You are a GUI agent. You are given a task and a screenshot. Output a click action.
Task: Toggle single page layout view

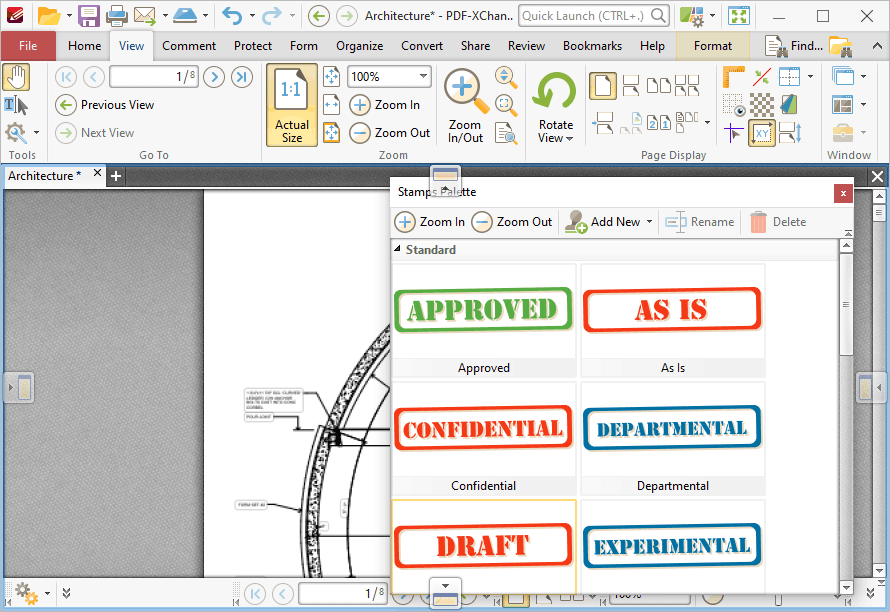[603, 86]
